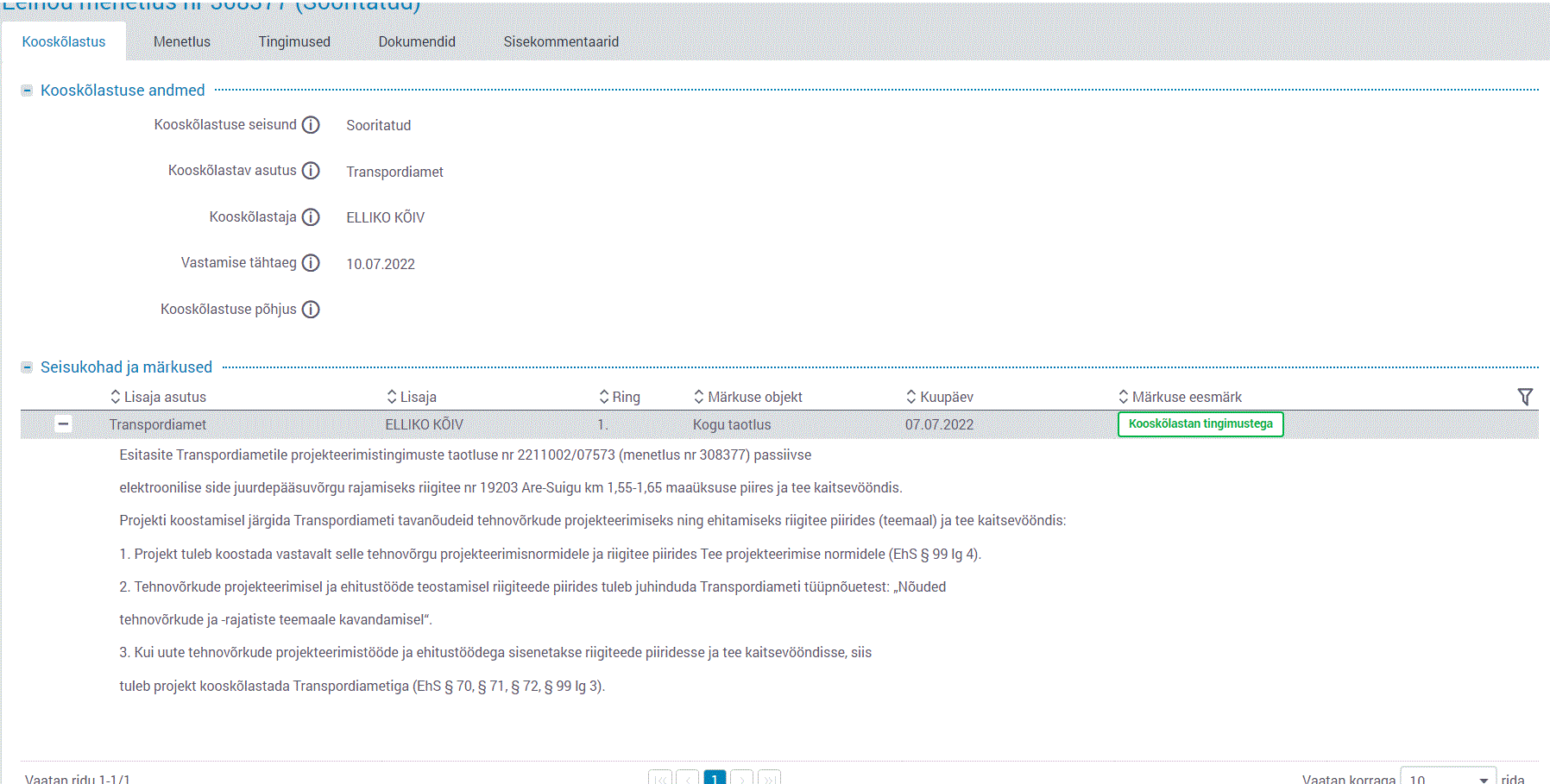The width and height of the screenshot is (1550, 784).
Task: Open the table filter funnel icon
Action: pos(1525,397)
